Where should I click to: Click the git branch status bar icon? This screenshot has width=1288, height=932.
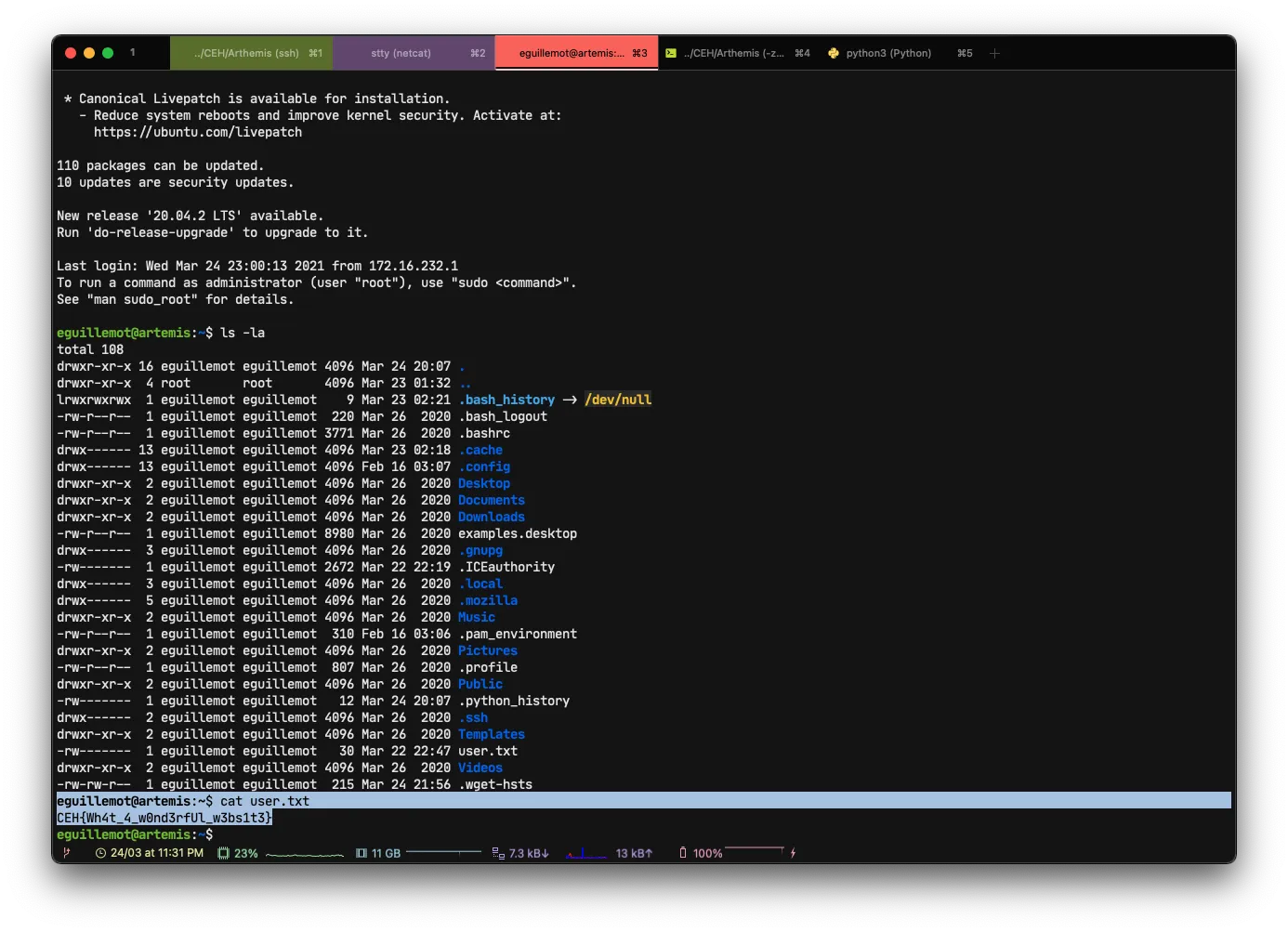point(66,853)
